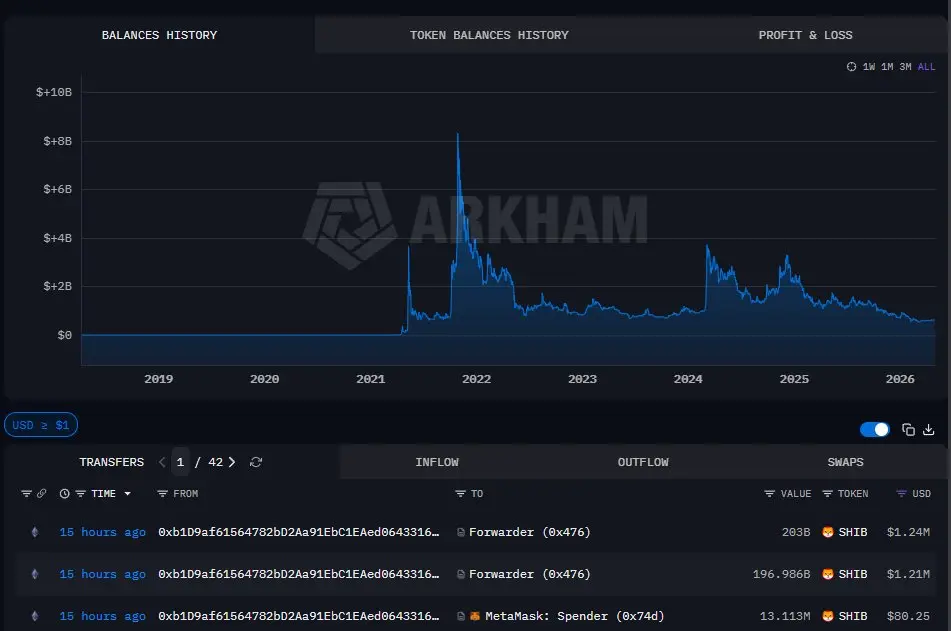Switch to the Outflow tab
This screenshot has height=631, width=951.
point(643,462)
